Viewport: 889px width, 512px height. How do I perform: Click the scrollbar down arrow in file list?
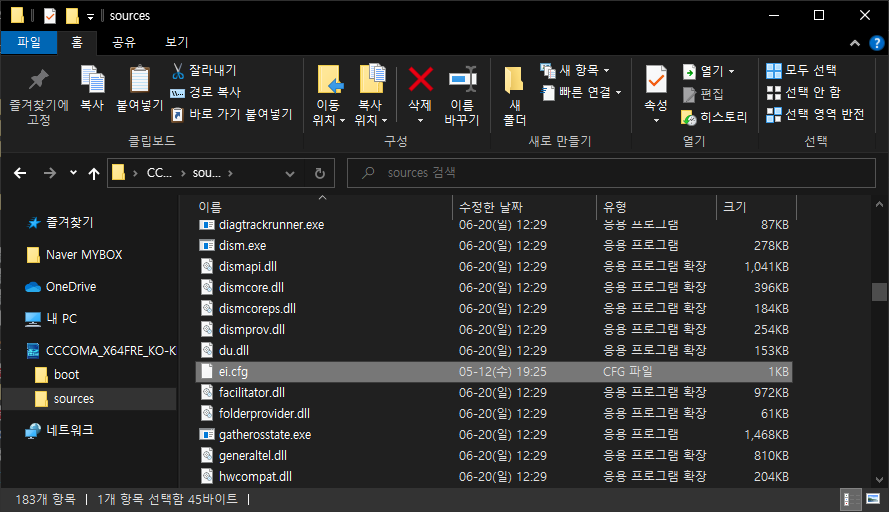coord(879,480)
